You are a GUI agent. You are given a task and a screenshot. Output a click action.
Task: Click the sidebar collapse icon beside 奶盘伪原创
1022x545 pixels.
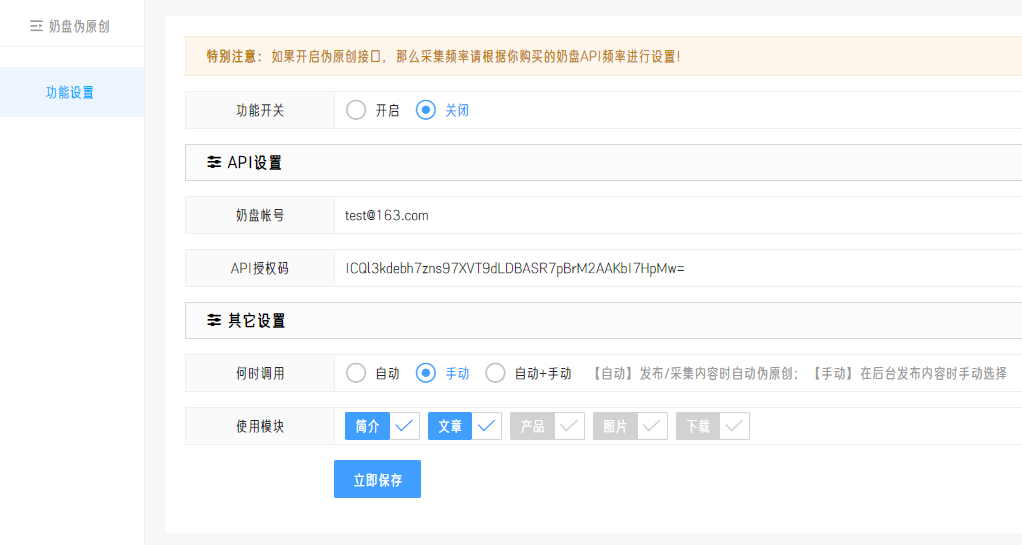coord(36,26)
